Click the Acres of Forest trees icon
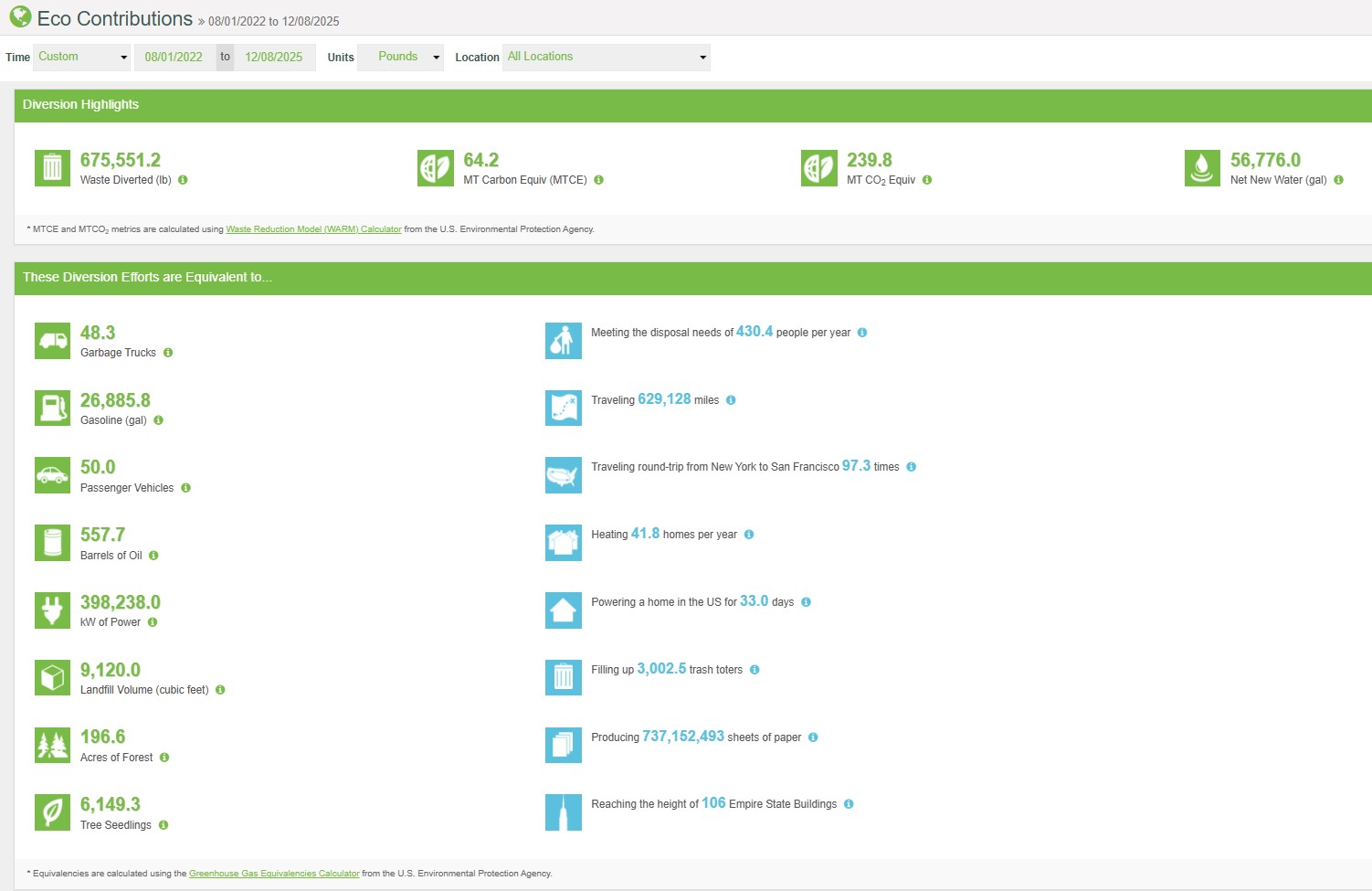The image size is (1372, 891). [52, 746]
